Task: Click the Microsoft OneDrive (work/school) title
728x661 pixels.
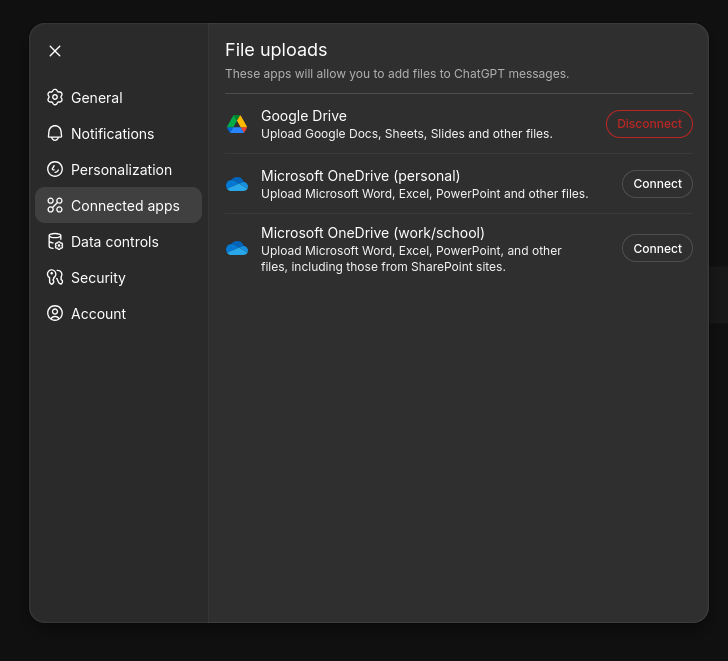Action: (x=372, y=233)
